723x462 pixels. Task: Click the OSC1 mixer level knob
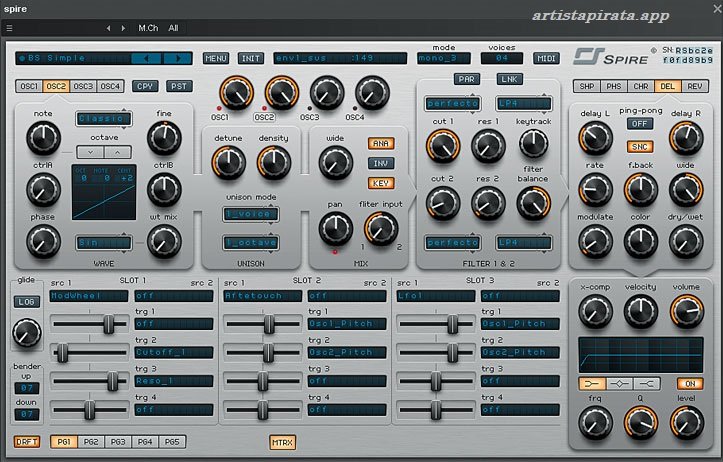click(x=237, y=93)
